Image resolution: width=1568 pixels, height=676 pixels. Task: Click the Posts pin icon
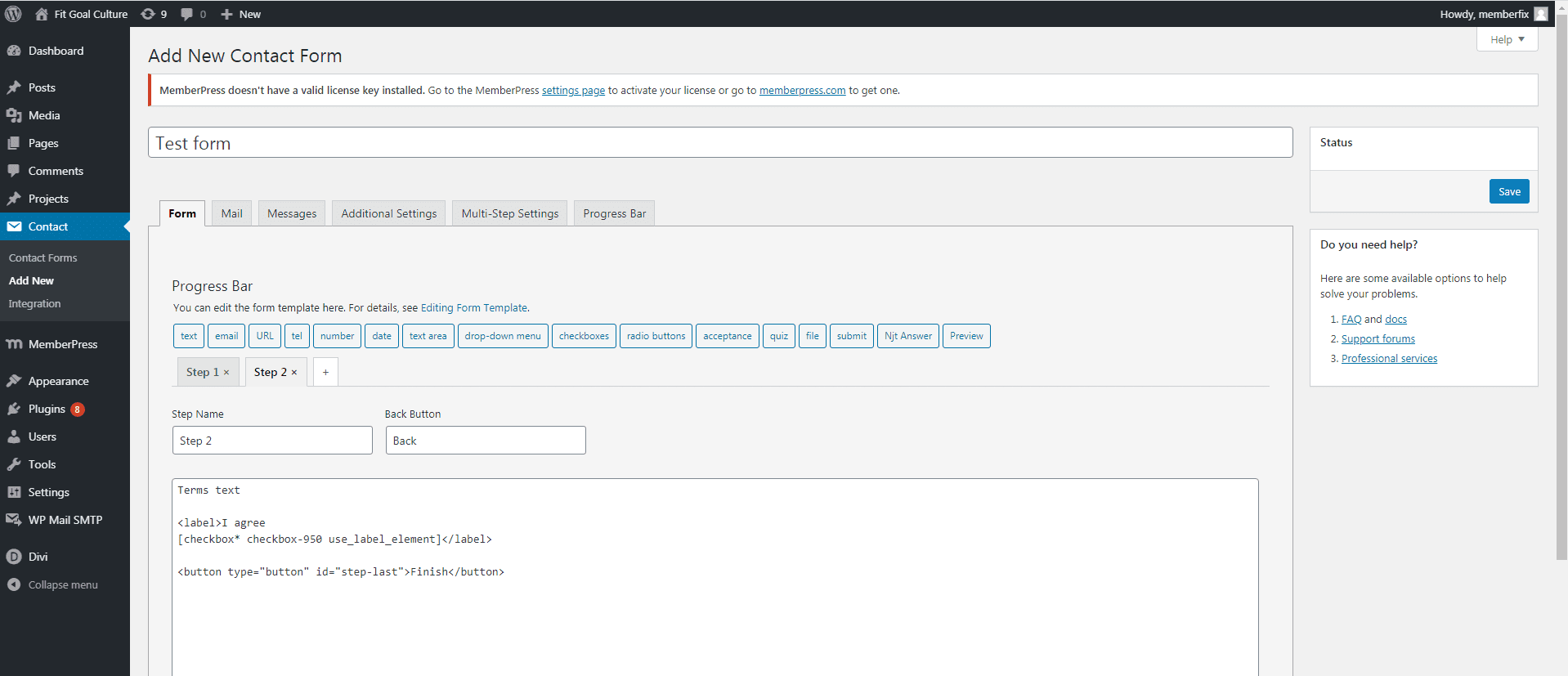pos(14,87)
